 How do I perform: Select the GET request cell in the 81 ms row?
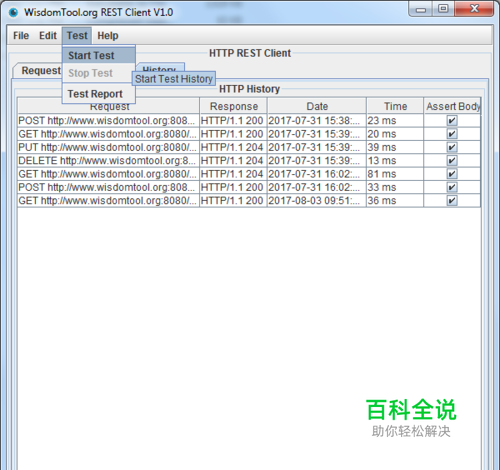[x=108, y=174]
